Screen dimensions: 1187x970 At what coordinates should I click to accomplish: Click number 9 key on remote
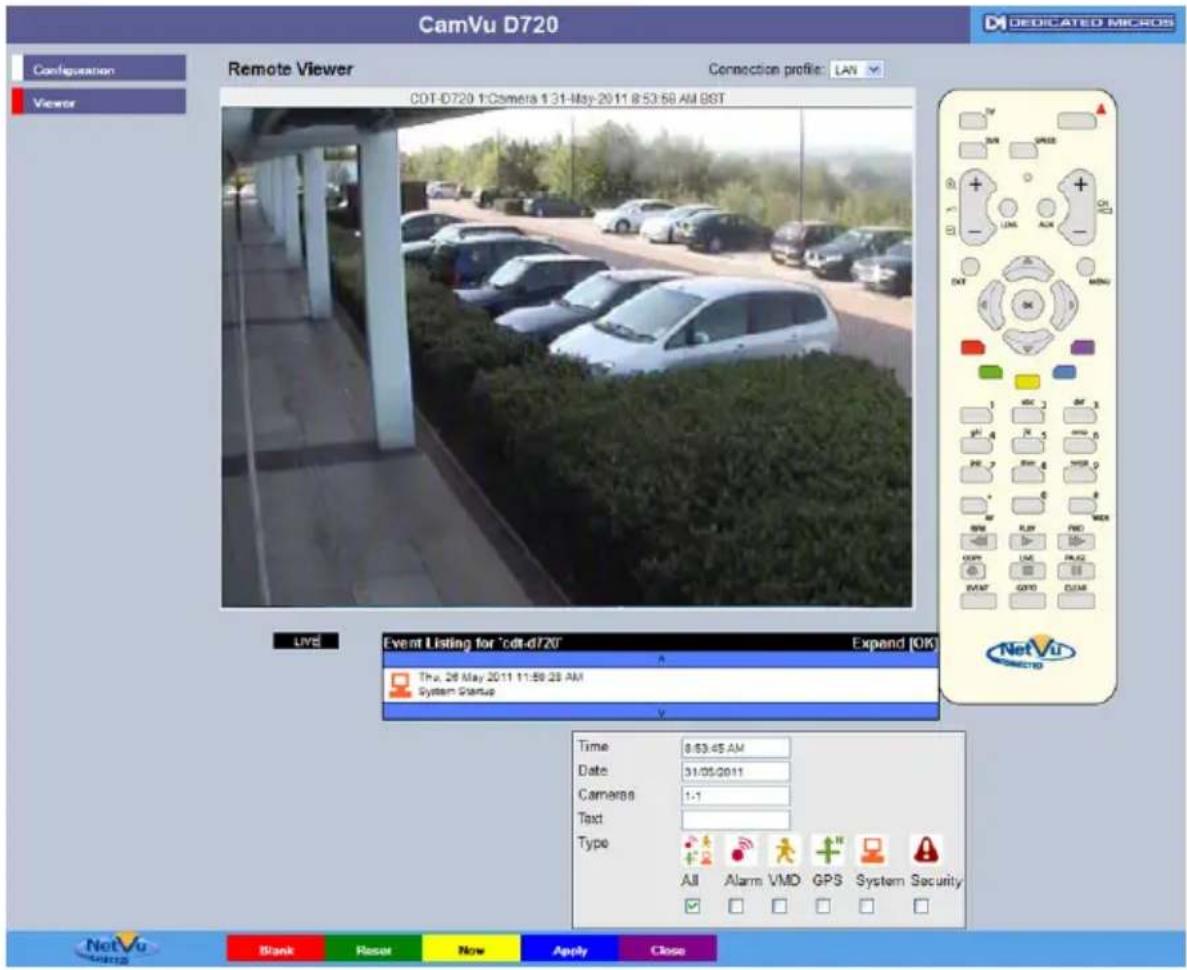click(x=1079, y=474)
